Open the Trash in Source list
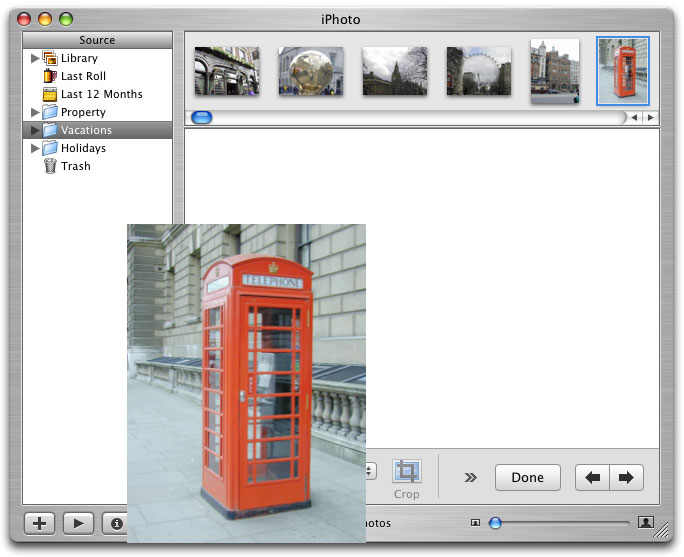The width and height of the screenshot is (684, 557). pyautogui.click(x=75, y=166)
